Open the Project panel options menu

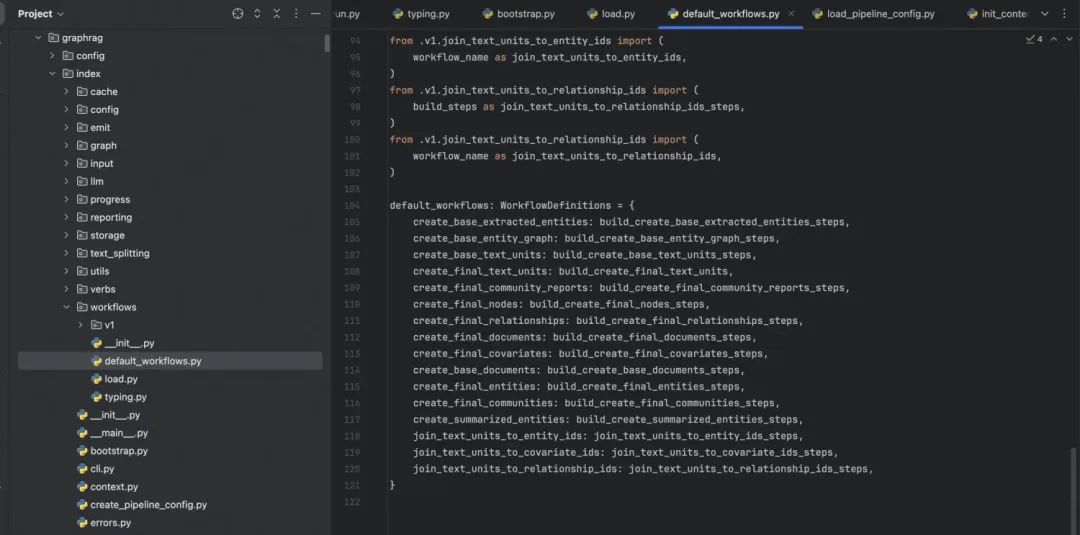click(x=296, y=14)
